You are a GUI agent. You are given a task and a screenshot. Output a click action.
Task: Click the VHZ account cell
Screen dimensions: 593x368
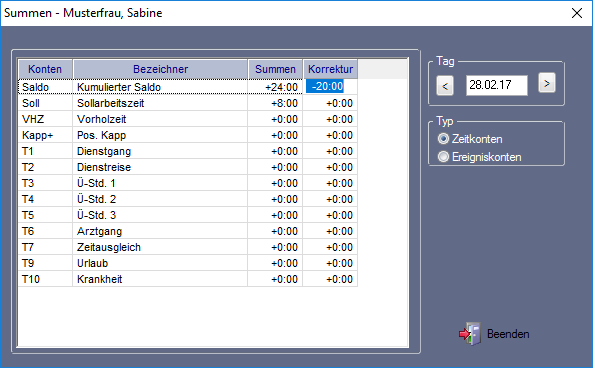(45, 119)
